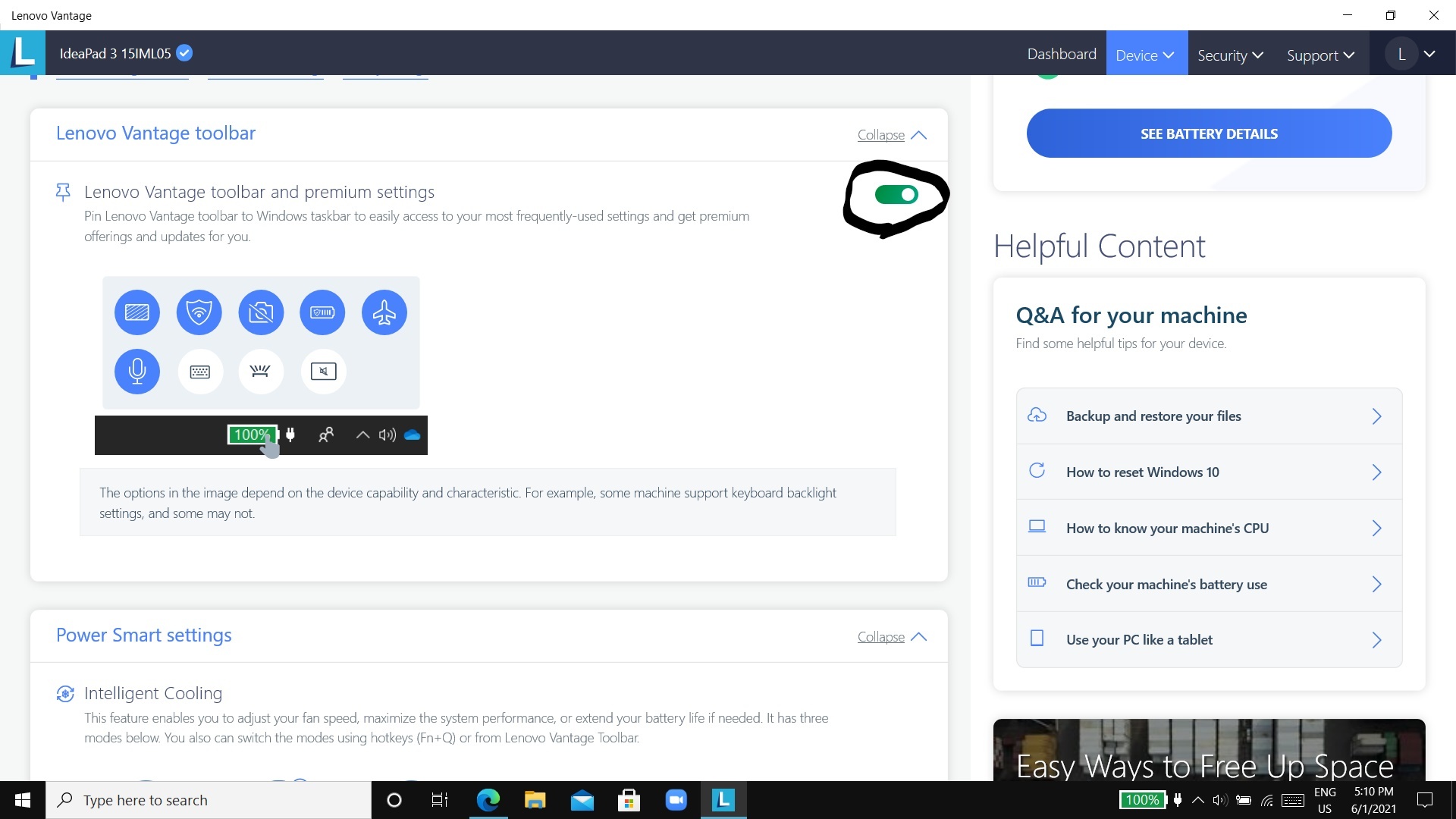This screenshot has height=819, width=1456.
Task: Click the Type here to search box
Action: point(209,800)
